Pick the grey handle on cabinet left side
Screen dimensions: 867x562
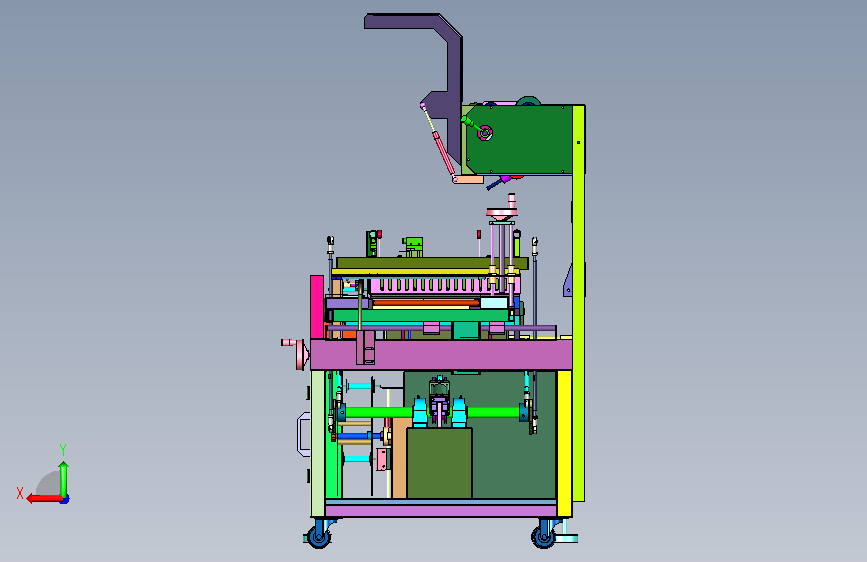pos(303,434)
